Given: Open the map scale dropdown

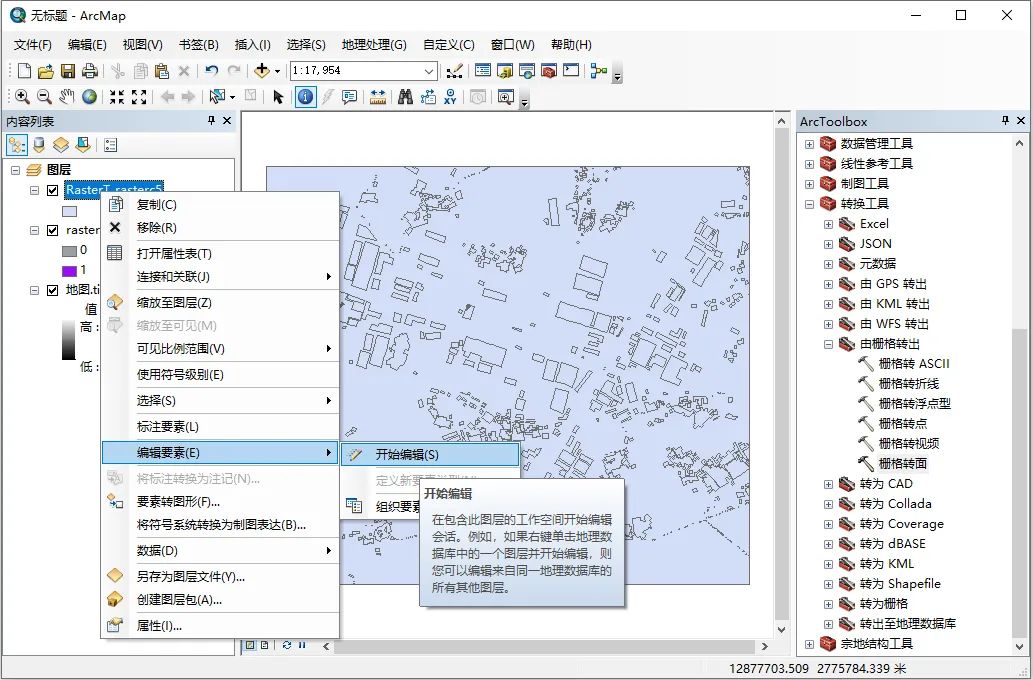Looking at the screenshot, I should pos(429,71).
